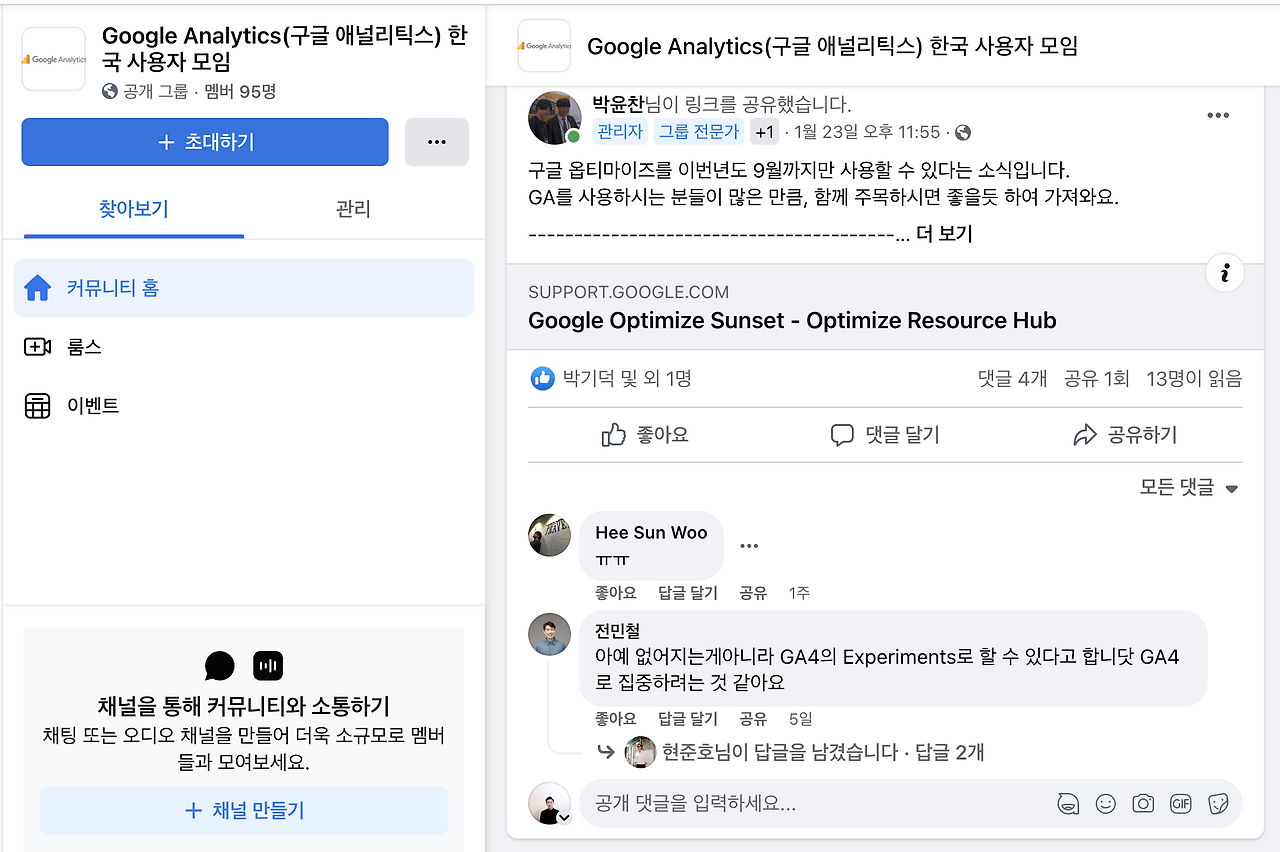
Task: Select the 룸스 sidebar icon
Action: [x=38, y=348]
